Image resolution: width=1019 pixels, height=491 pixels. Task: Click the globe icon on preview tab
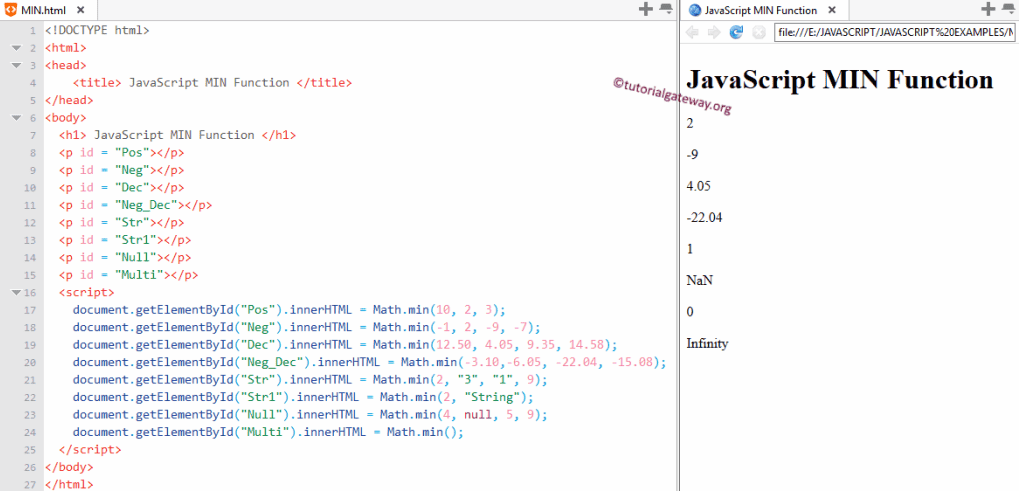(x=695, y=10)
